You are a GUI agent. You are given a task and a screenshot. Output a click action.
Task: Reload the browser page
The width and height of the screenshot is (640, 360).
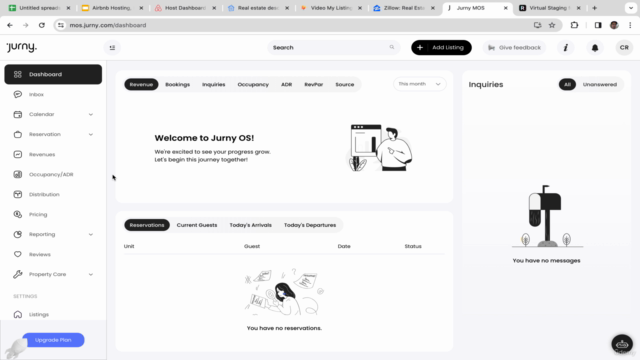[x=42, y=25]
